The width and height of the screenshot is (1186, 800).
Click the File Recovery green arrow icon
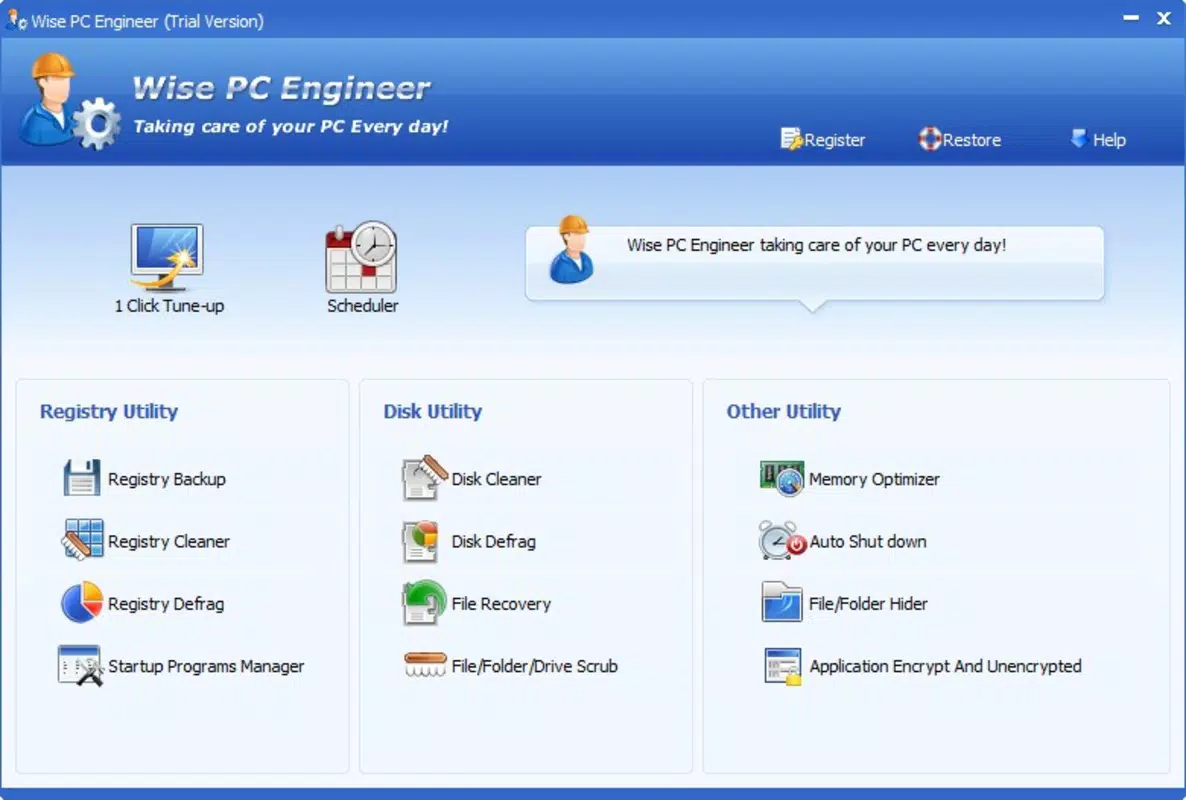tap(424, 603)
